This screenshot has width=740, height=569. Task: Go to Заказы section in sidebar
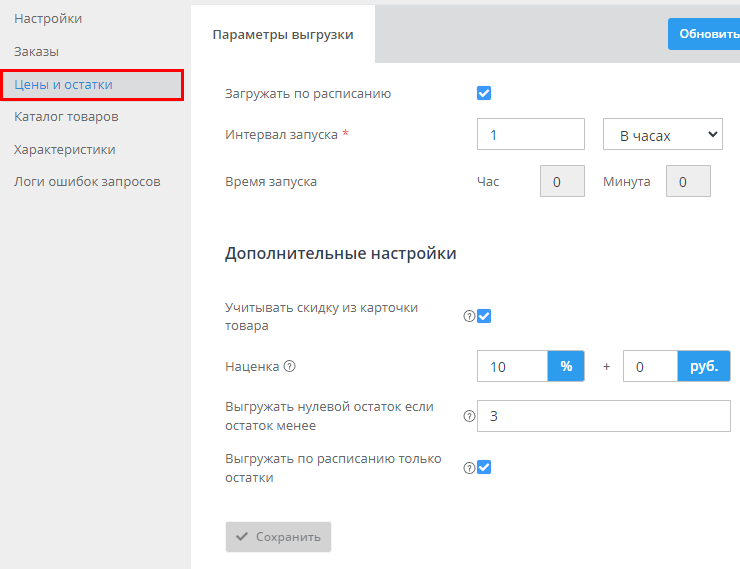click(36, 51)
